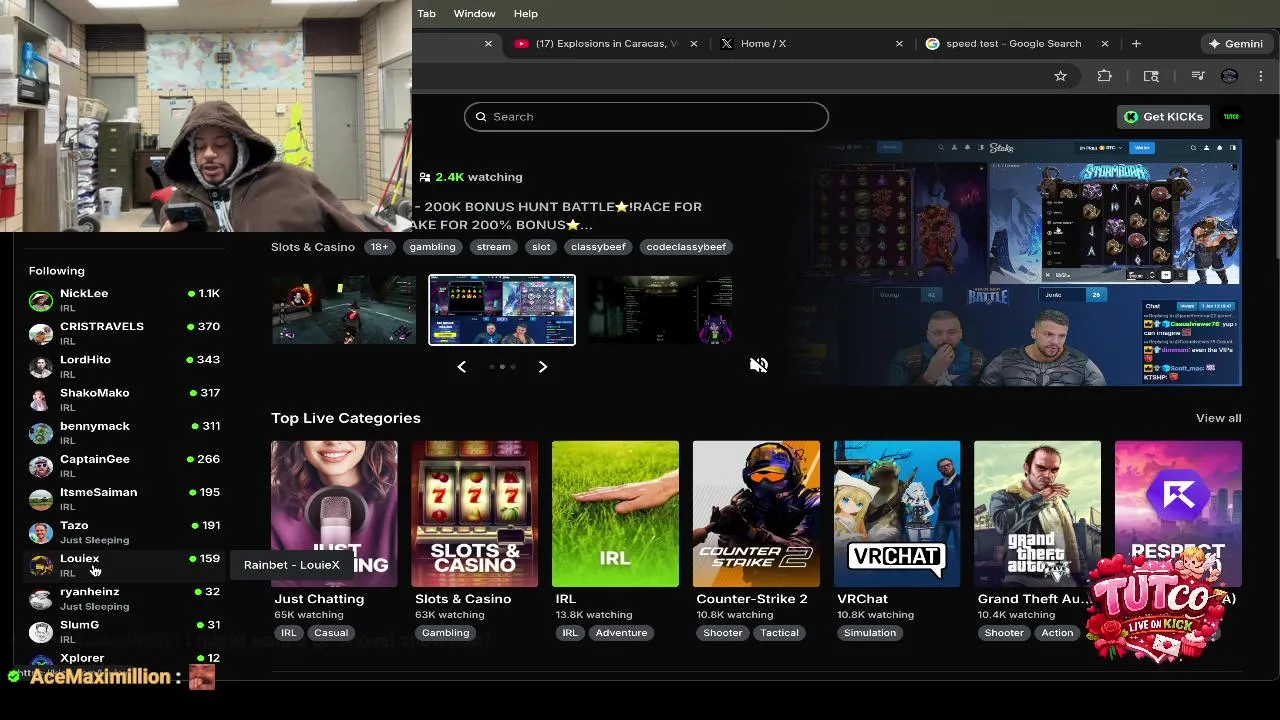
Task: Open the Just Chatting category card
Action: 334,513
